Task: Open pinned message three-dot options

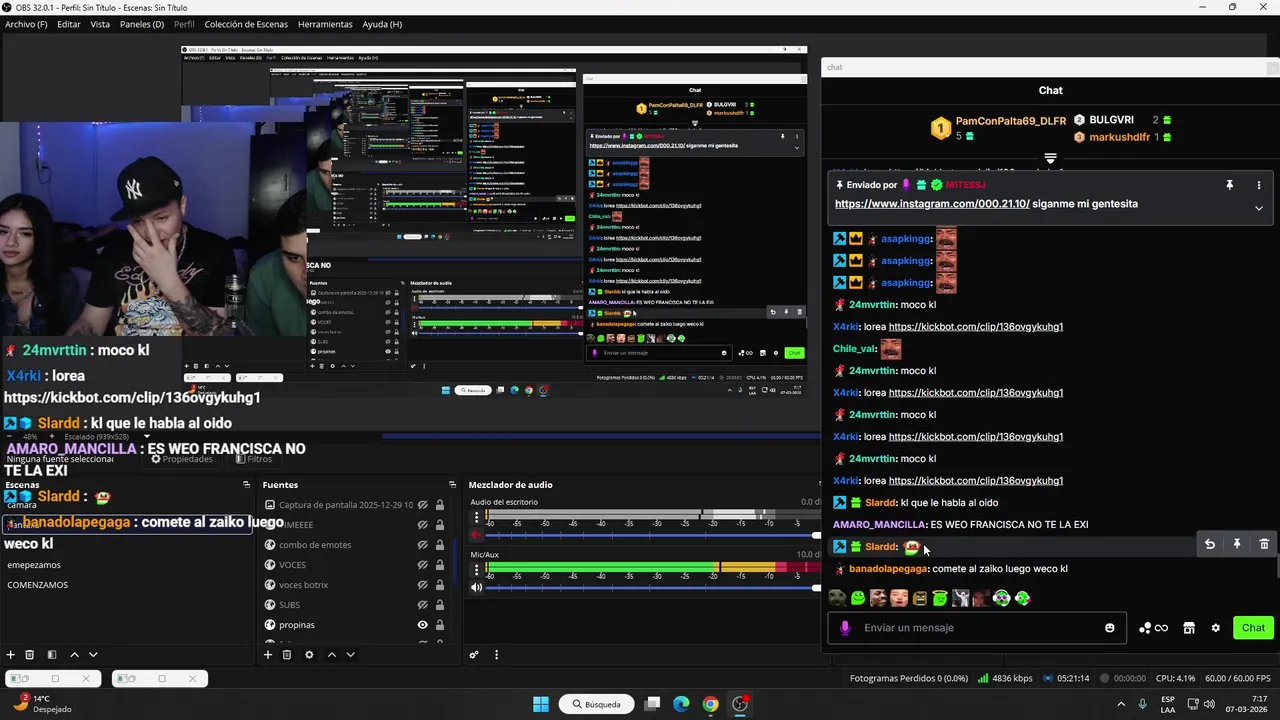Action: (x=1259, y=185)
